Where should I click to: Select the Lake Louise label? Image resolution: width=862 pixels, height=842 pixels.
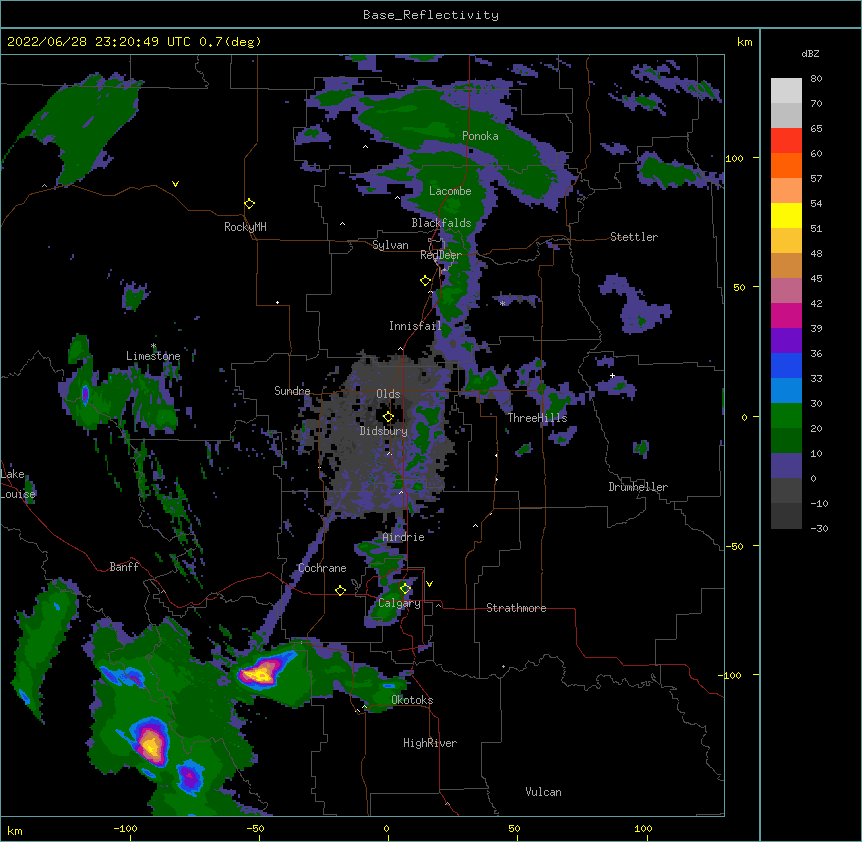[18, 484]
